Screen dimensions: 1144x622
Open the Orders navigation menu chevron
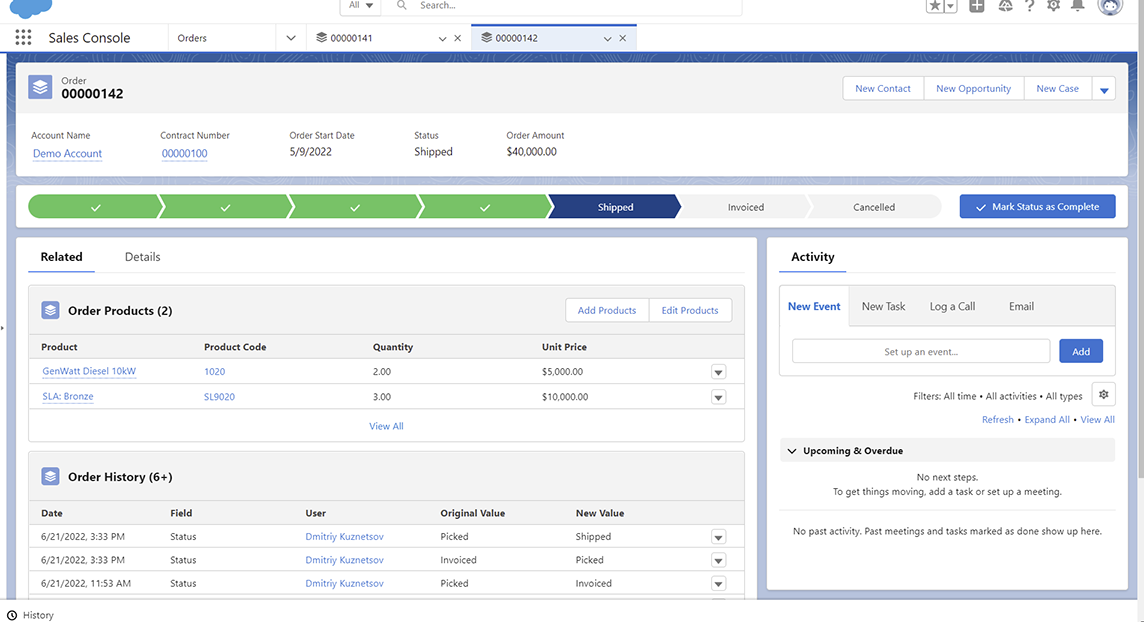[290, 38]
